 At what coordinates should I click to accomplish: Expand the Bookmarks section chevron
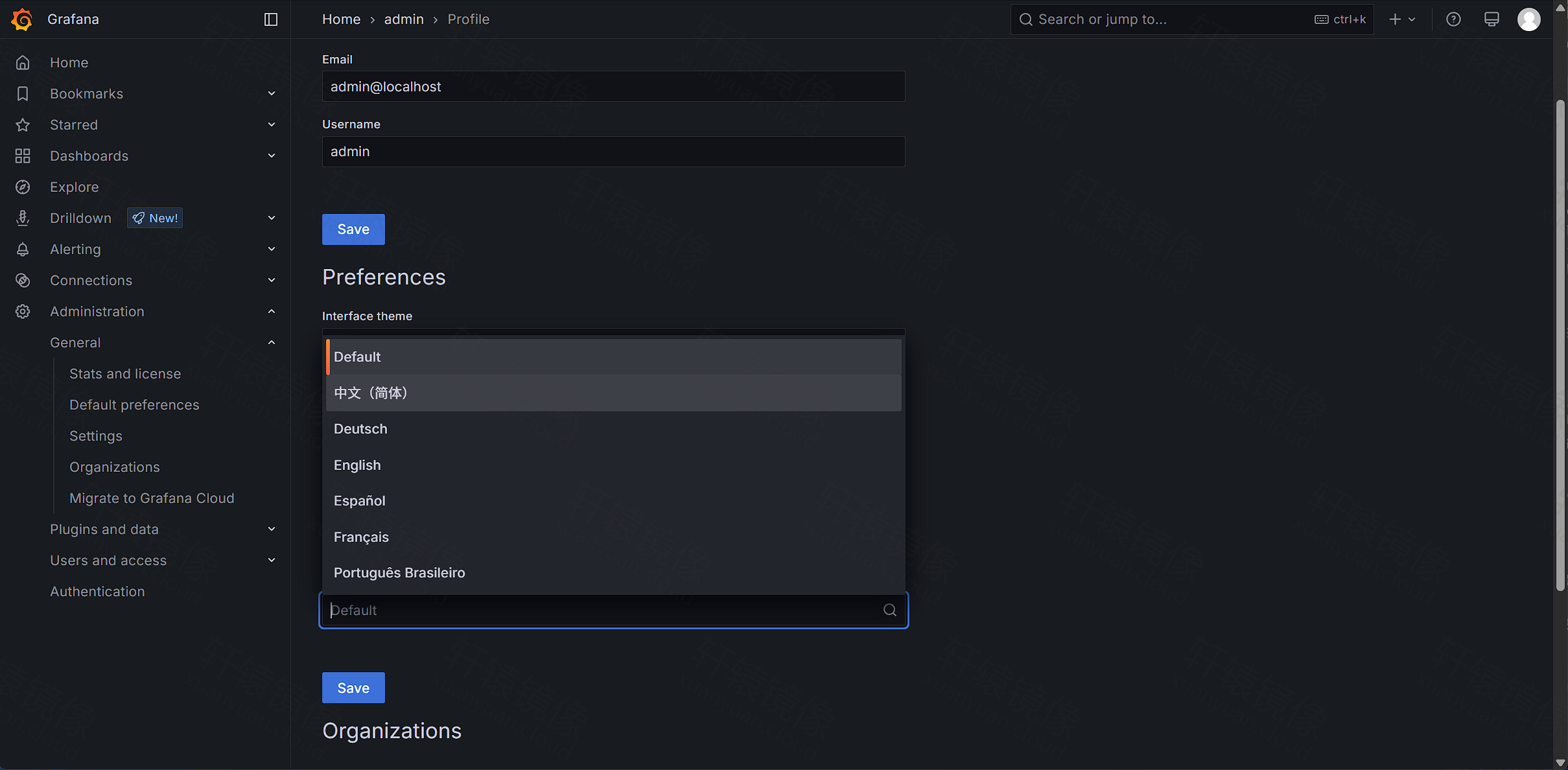(x=272, y=94)
